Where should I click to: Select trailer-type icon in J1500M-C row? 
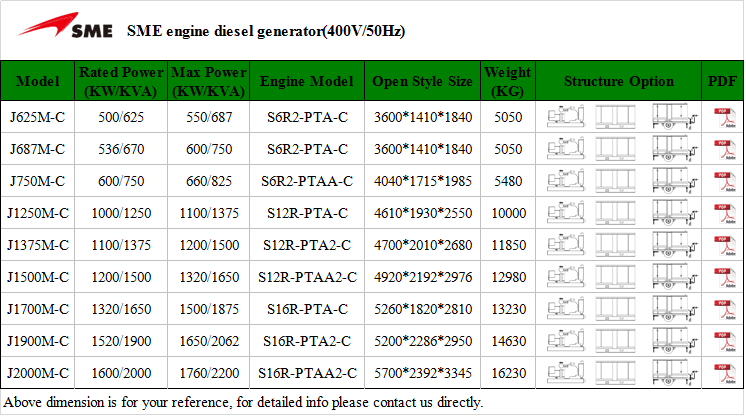pos(675,276)
